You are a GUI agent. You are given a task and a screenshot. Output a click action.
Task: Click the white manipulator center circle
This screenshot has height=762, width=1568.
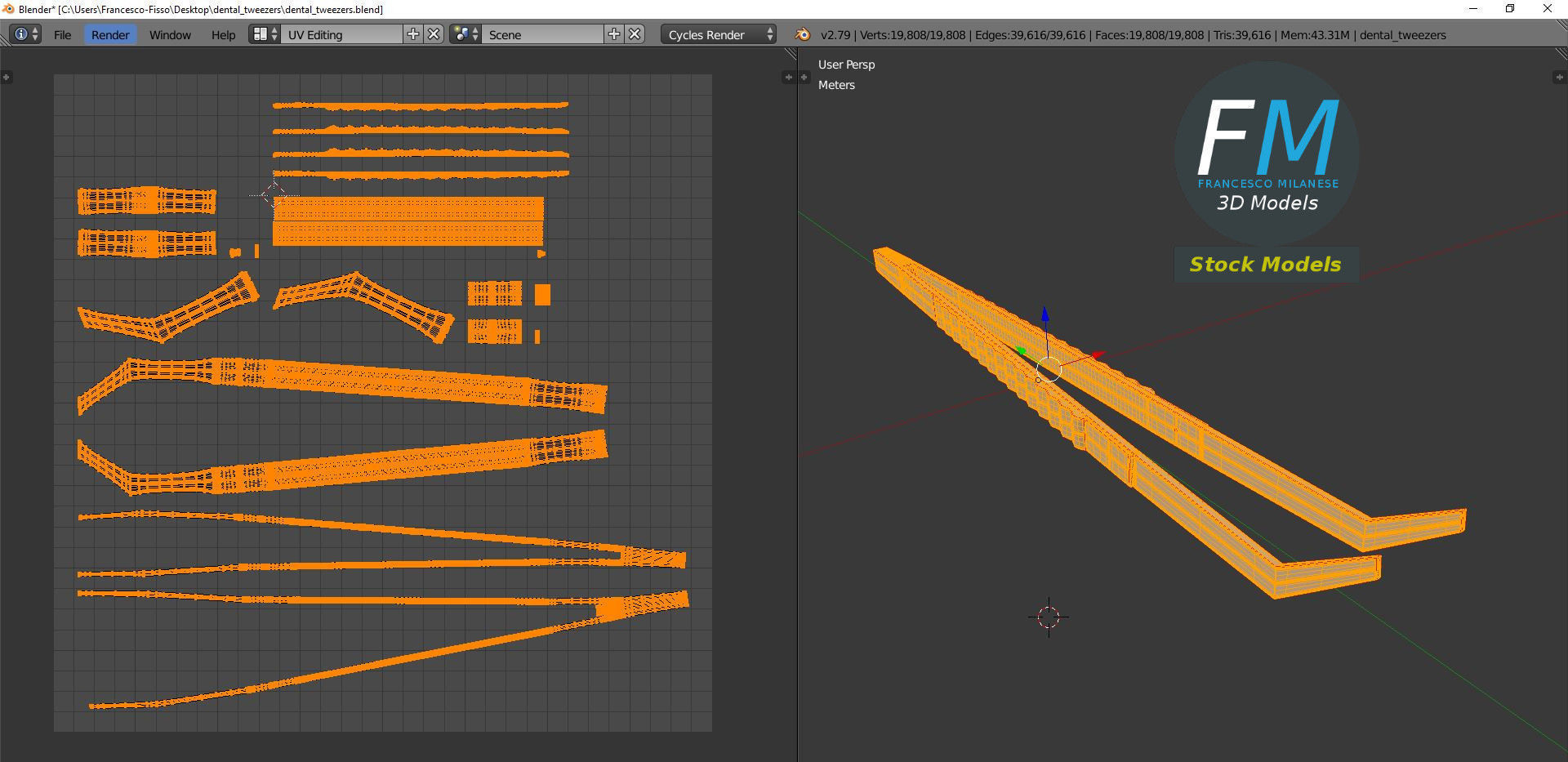coord(1049,369)
